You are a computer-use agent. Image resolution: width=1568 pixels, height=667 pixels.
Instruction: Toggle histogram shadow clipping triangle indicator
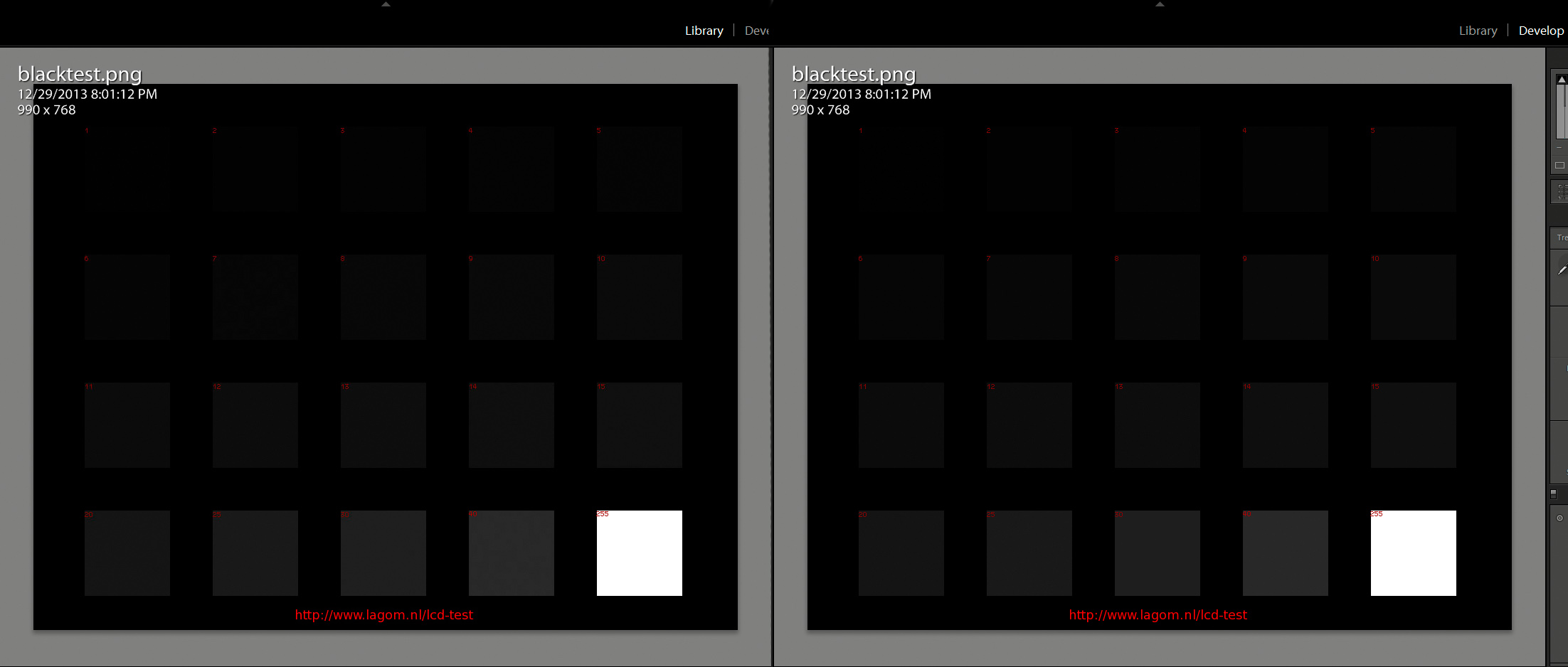tap(1562, 79)
